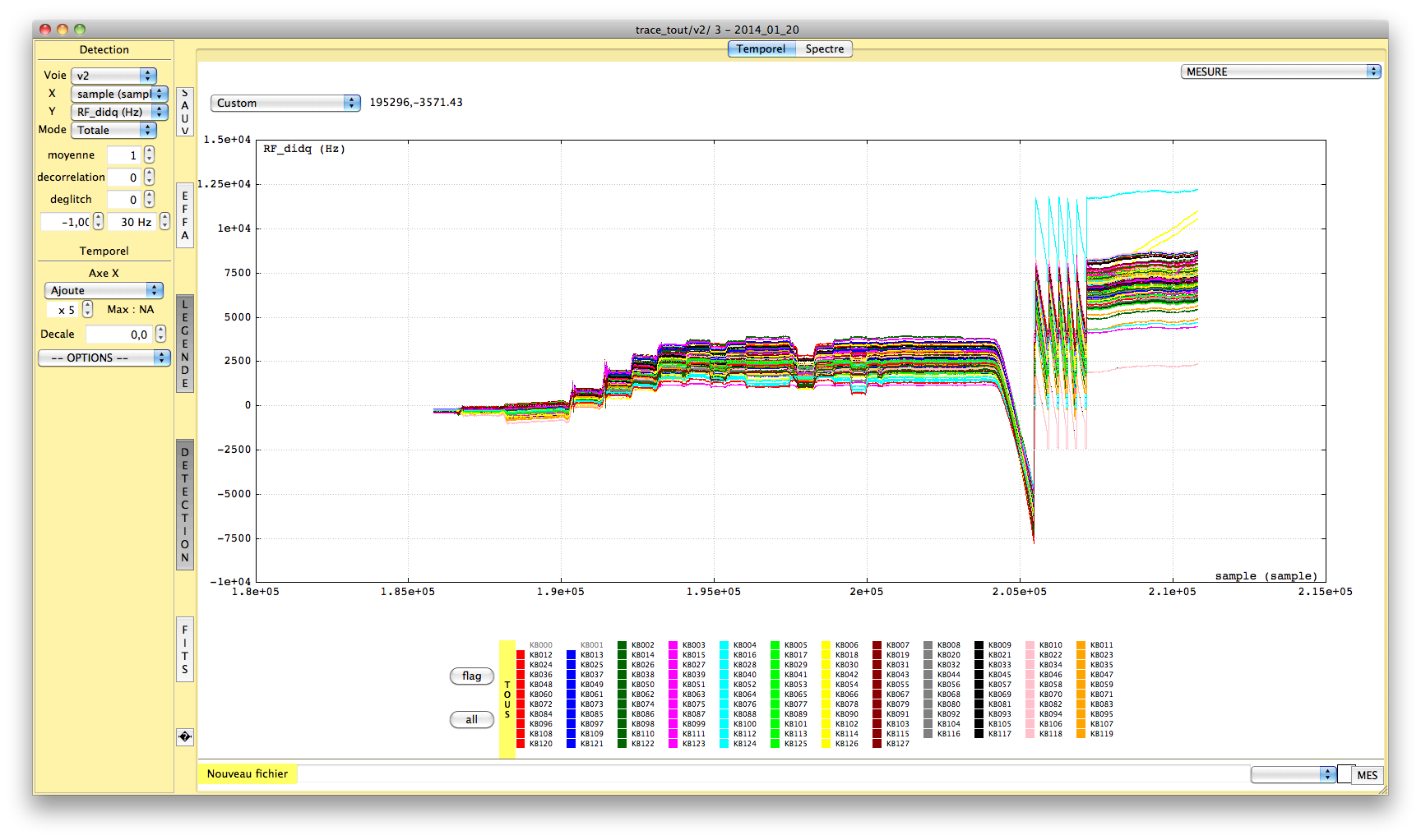Toggle the vertical DETECTION panel button

tap(185, 505)
